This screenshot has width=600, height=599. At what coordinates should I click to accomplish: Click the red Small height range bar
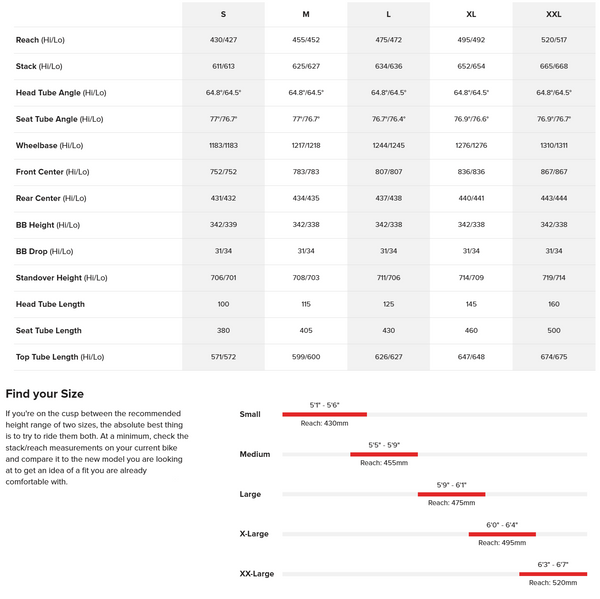324,414
